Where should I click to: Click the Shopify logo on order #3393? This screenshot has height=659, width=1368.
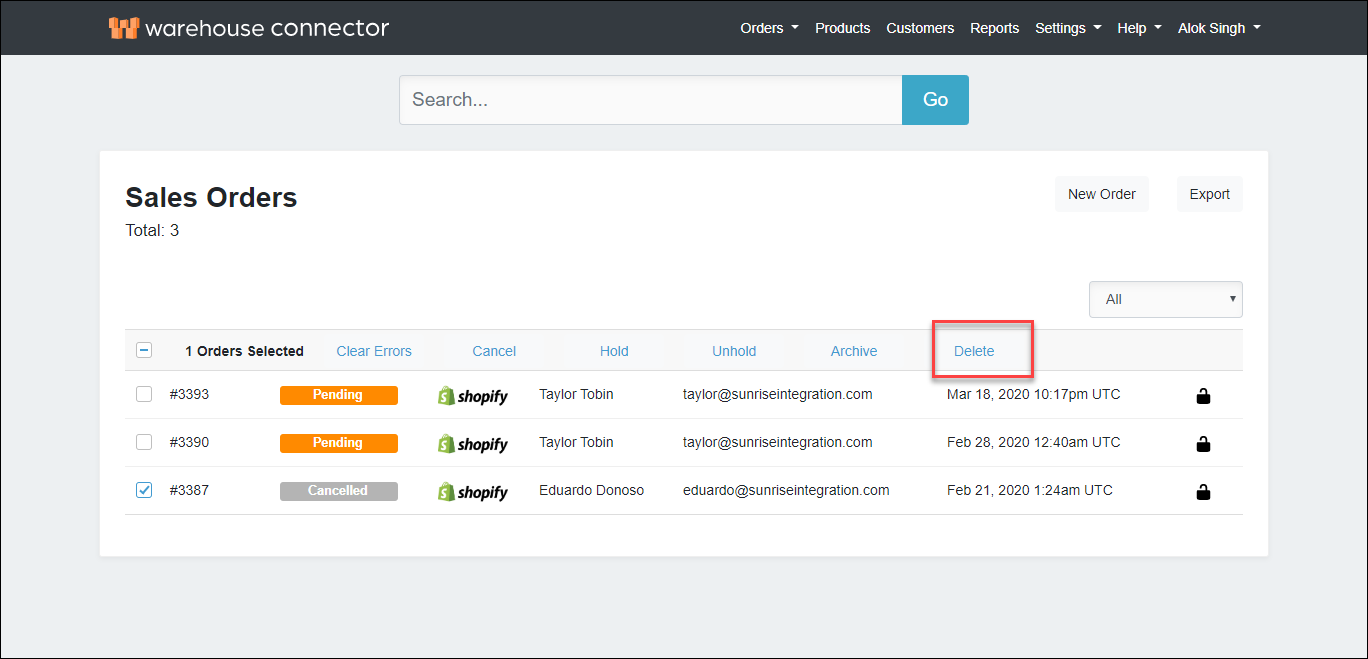(x=473, y=396)
